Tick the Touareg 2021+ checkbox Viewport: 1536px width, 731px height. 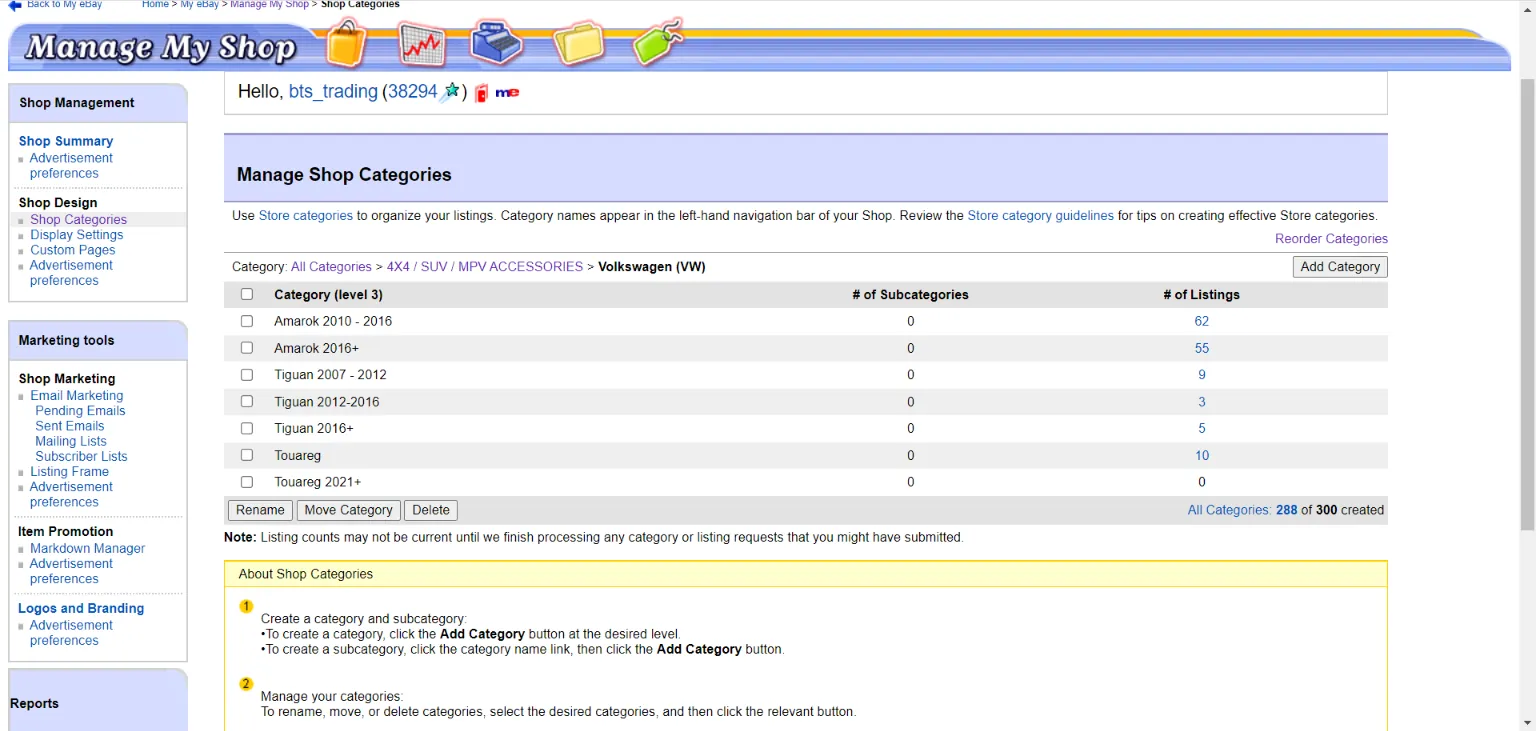coord(247,482)
